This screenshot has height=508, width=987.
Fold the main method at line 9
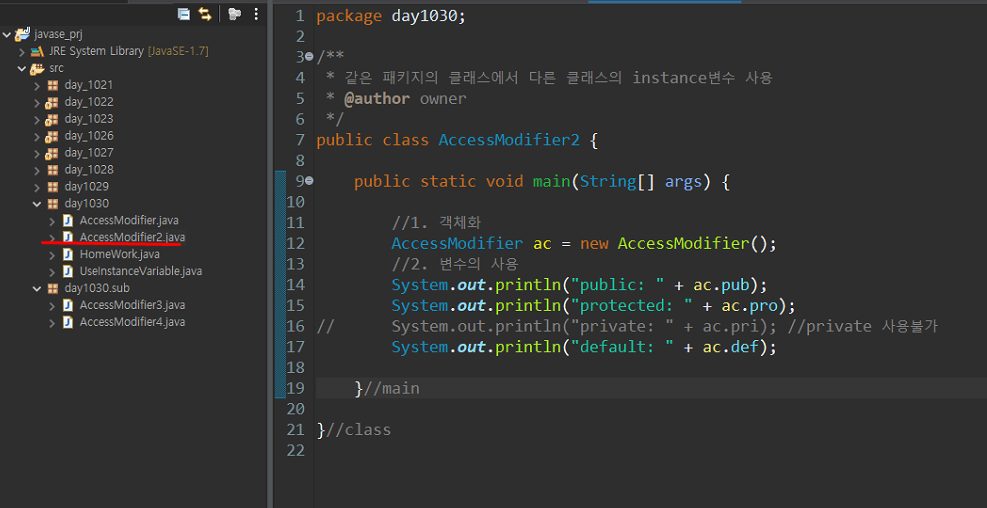(x=309, y=181)
